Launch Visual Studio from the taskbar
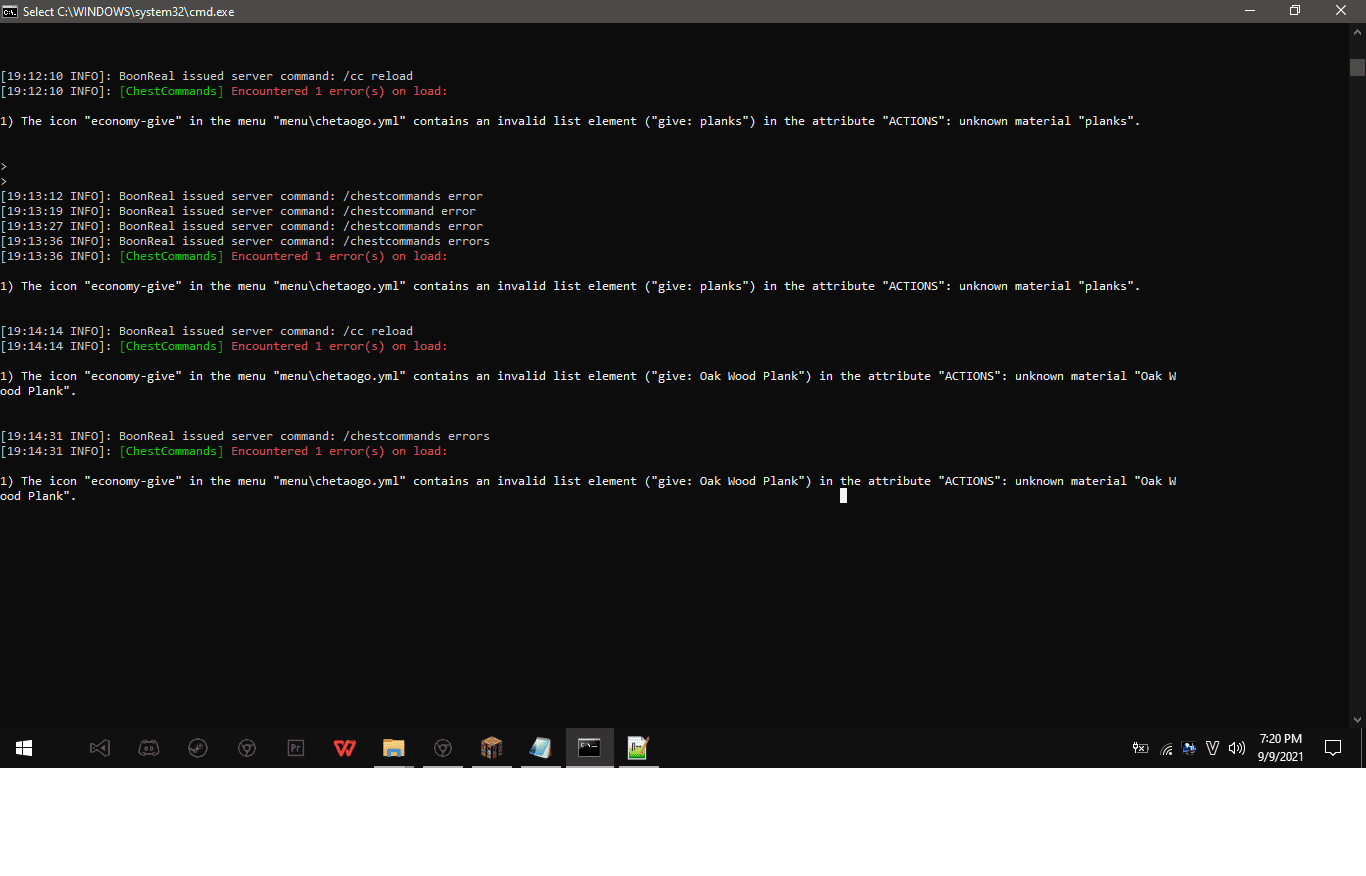 coord(99,748)
